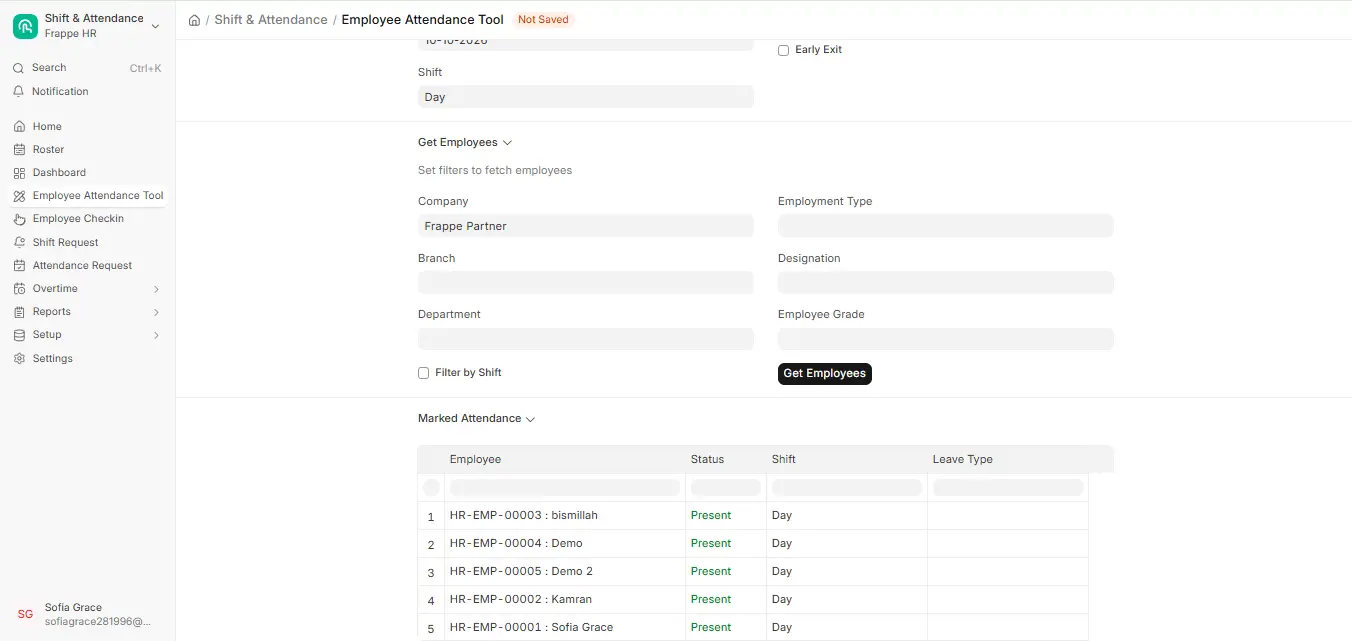Click the Reports icon in sidebar
Viewport: 1352px width, 641px height.
[19, 312]
